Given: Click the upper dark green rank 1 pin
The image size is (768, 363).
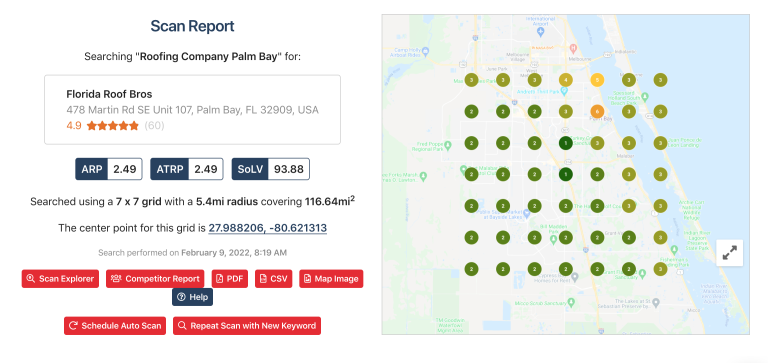Looking at the screenshot, I should point(566,143).
